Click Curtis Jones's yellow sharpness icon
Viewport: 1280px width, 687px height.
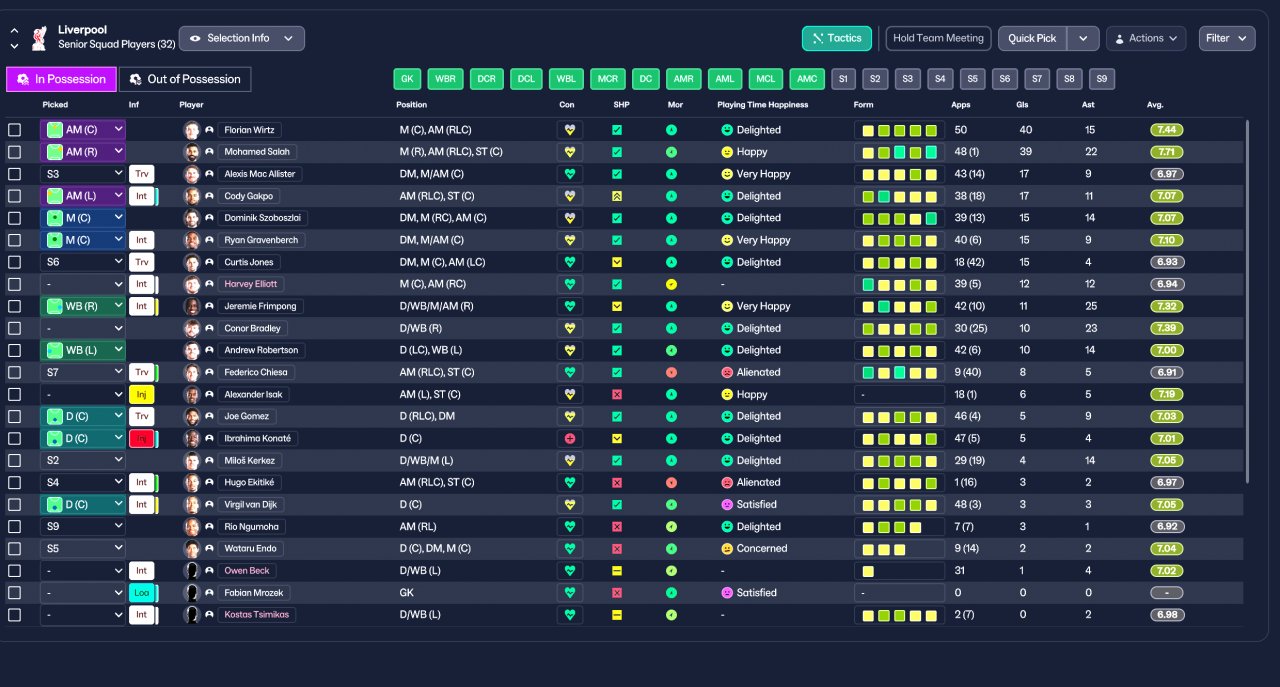click(617, 262)
